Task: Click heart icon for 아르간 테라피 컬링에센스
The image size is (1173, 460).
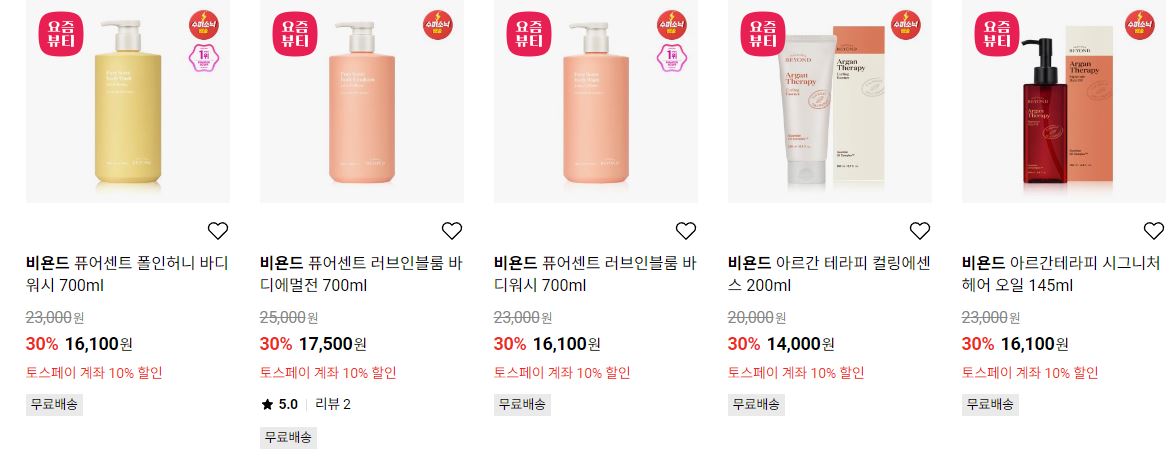Action: click(919, 231)
